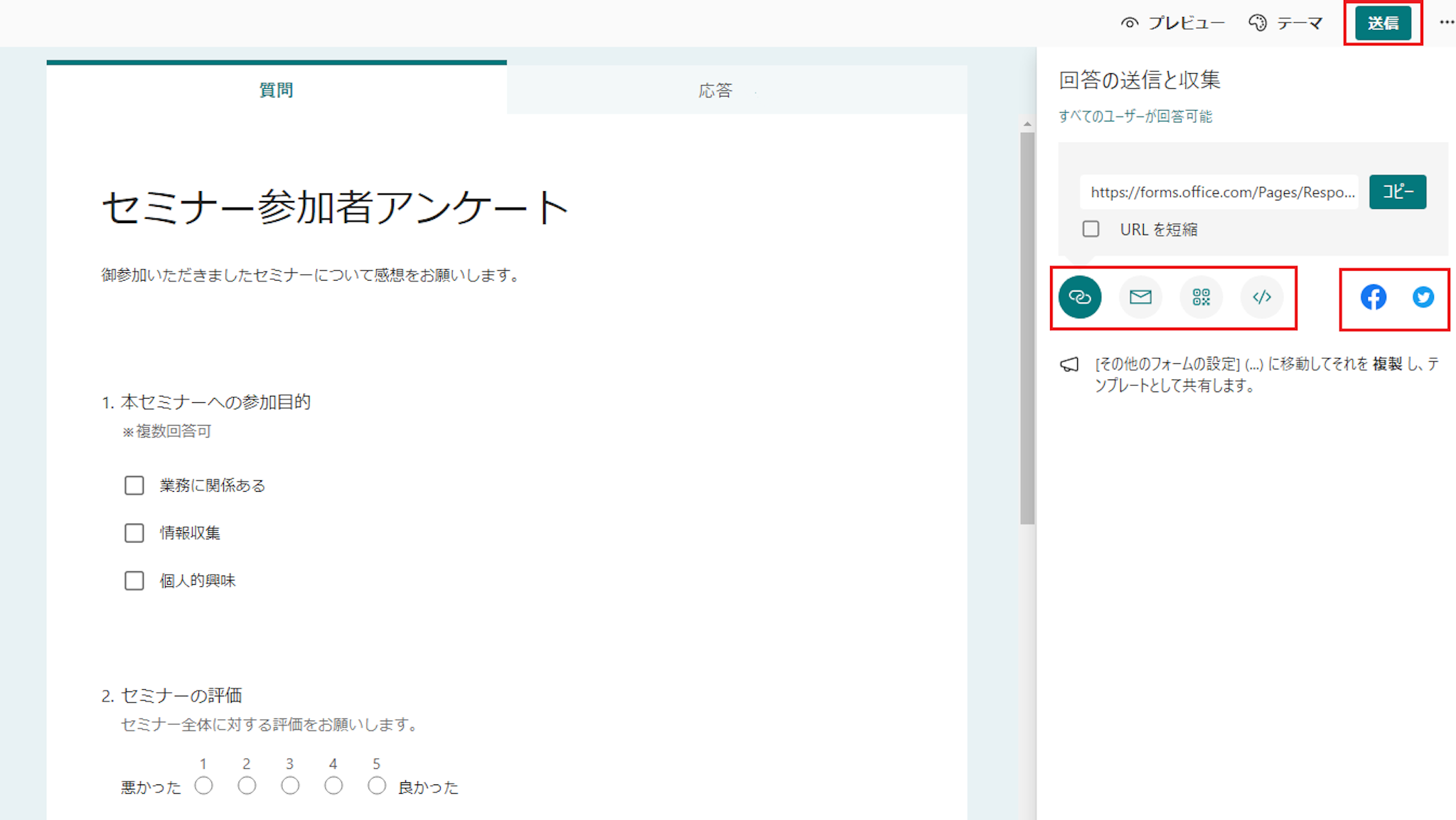This screenshot has width=1456, height=820.
Task: Select the embed code icon
Action: [1262, 297]
